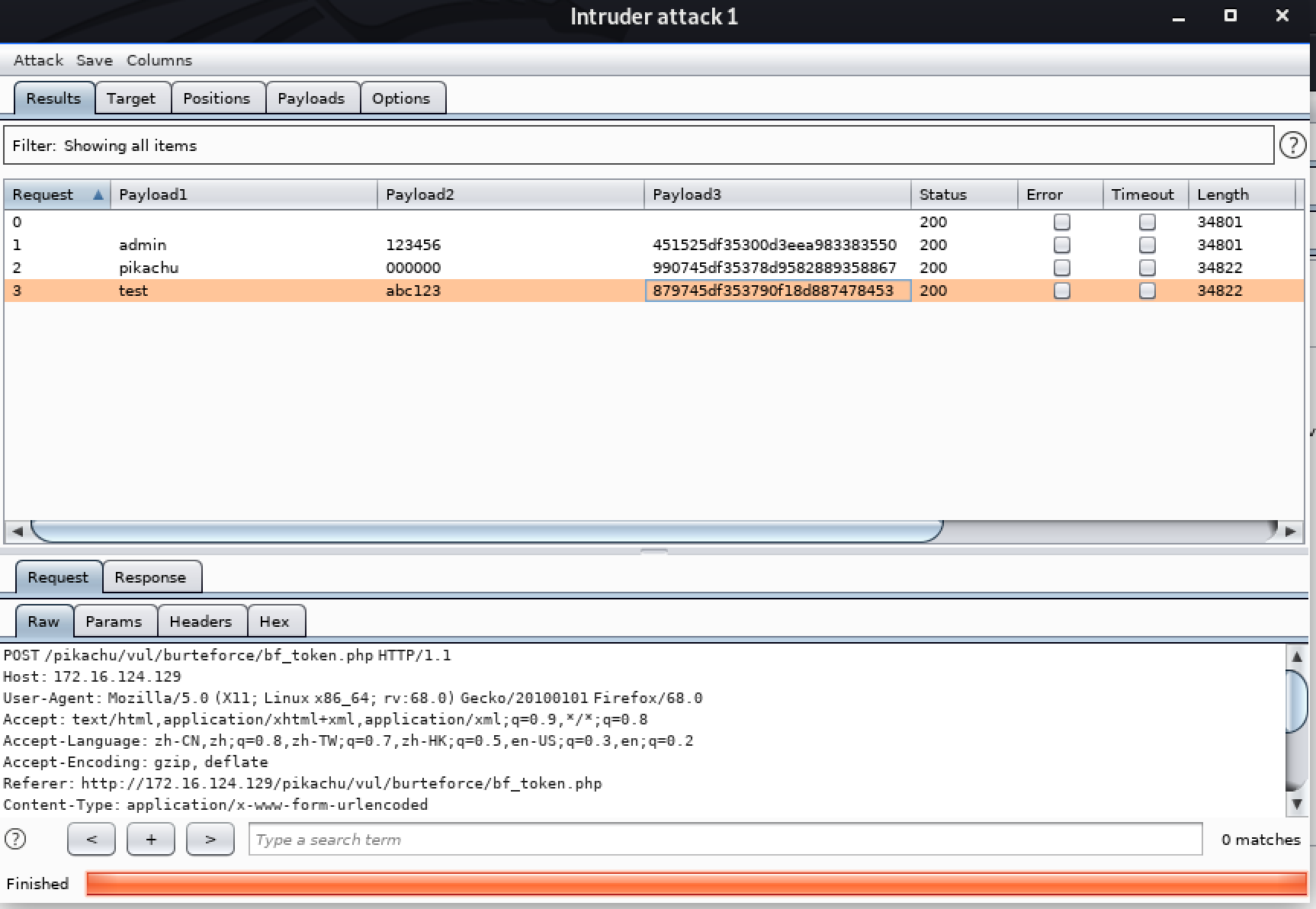
Task: Open the Save menu
Action: [x=94, y=60]
